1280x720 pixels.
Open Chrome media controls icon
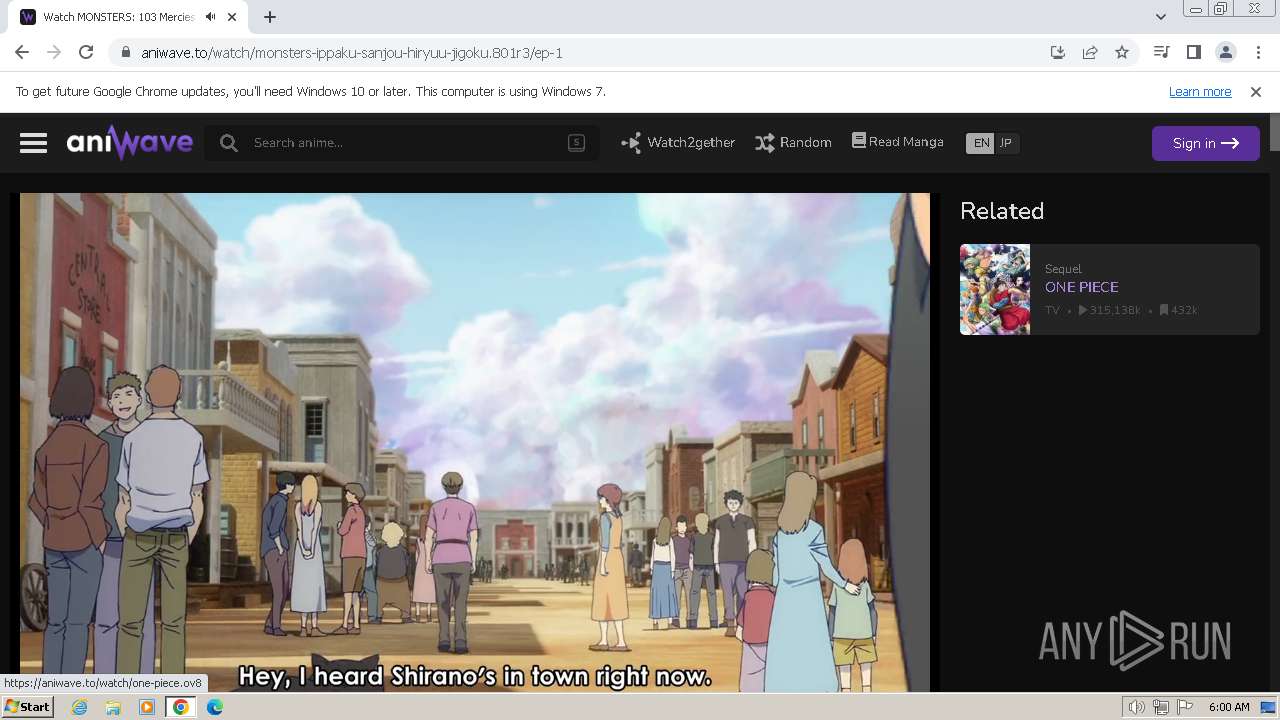tap(1162, 53)
